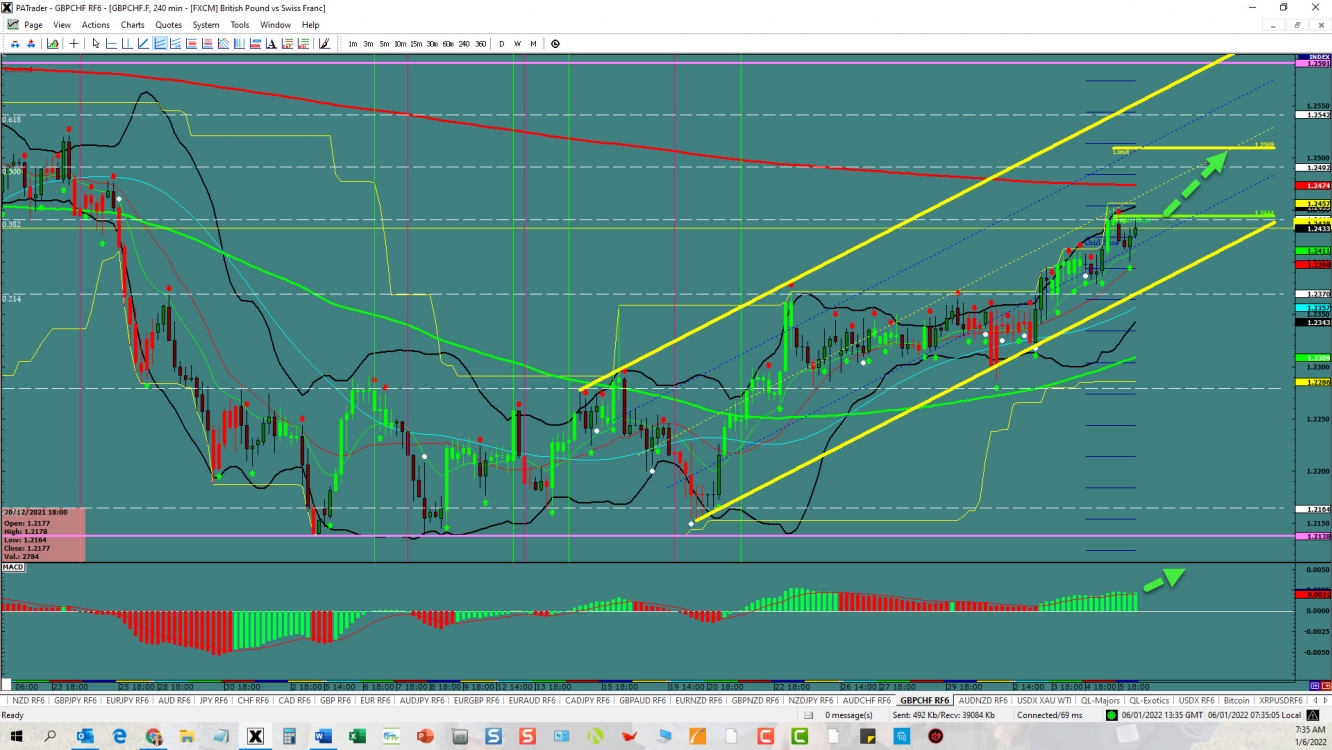Open the Help menu
Viewport: 1332px width, 750px height.
pyautogui.click(x=311, y=25)
